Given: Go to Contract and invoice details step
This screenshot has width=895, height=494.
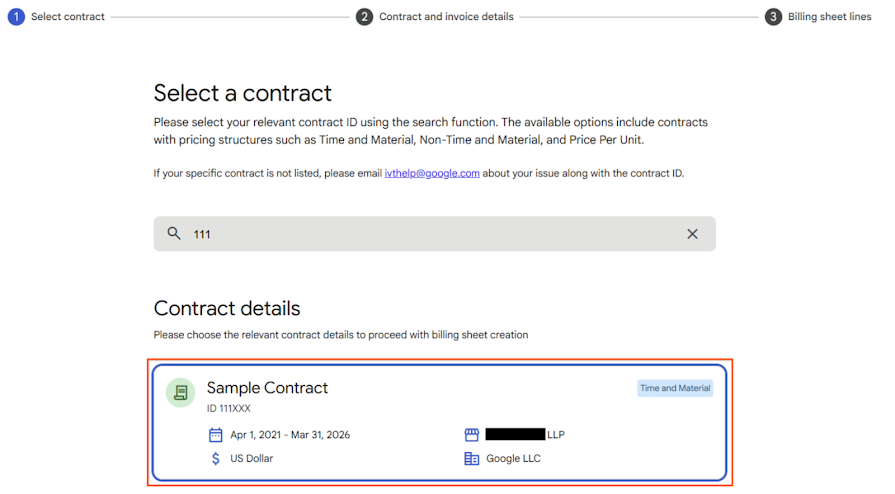Looking at the screenshot, I should point(446,17).
